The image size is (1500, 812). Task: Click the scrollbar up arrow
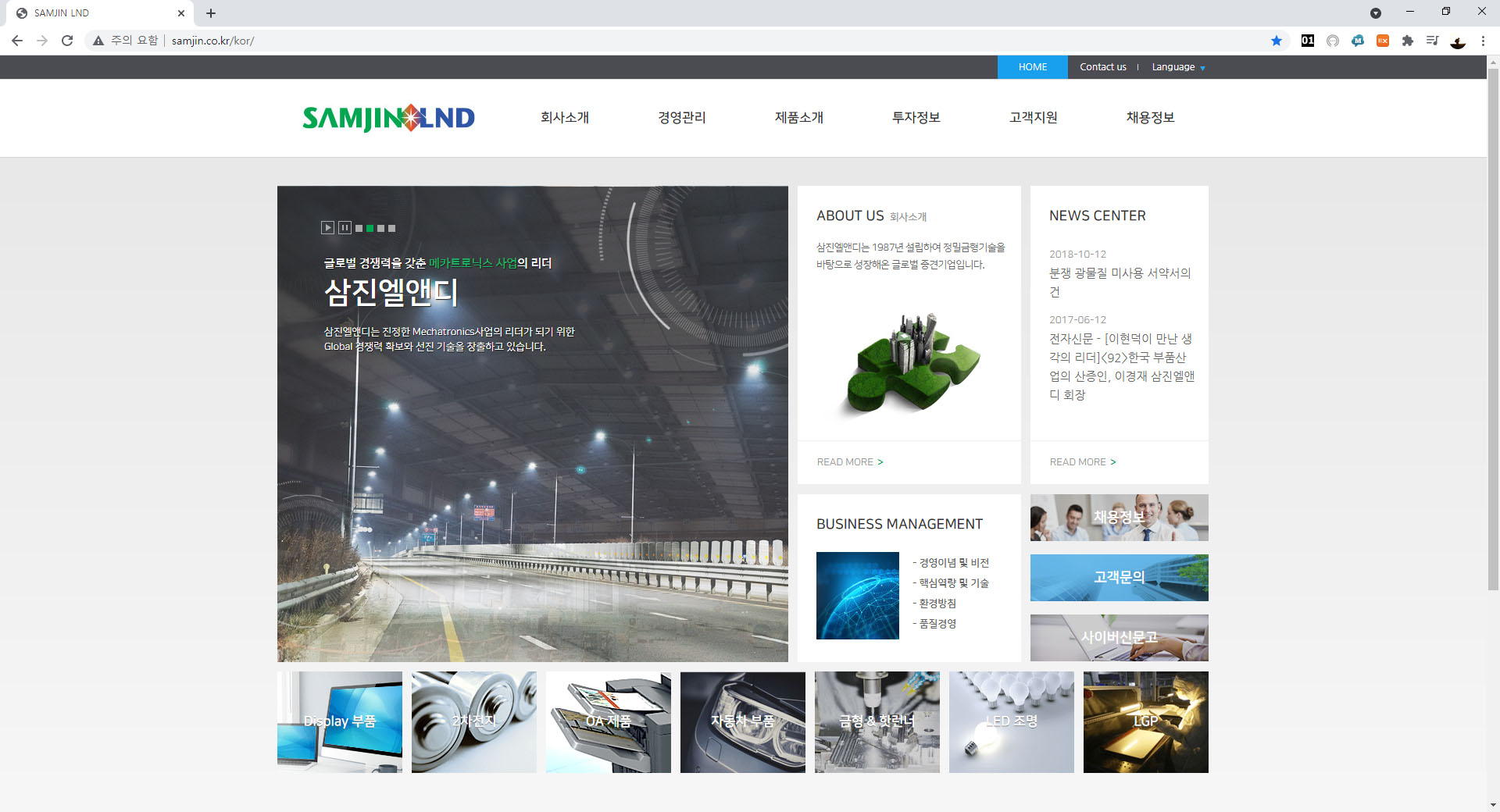click(1493, 61)
